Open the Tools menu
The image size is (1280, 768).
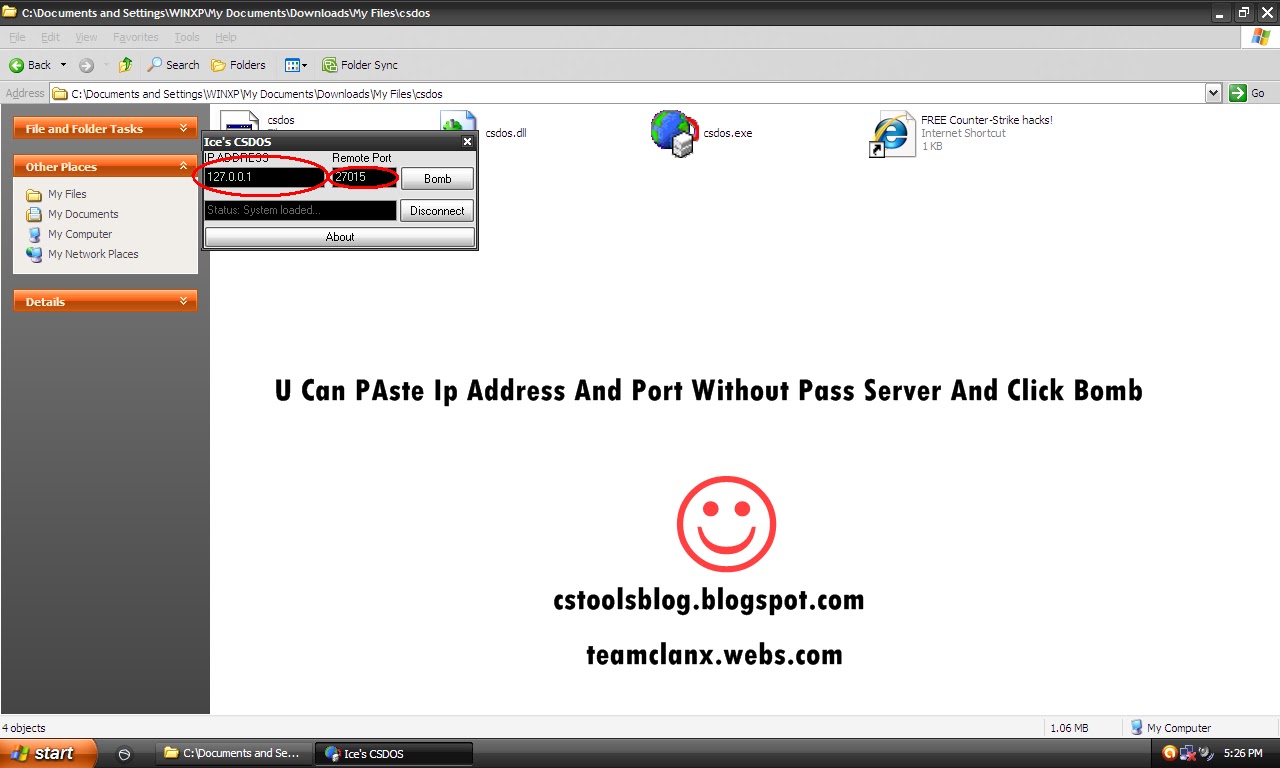tap(187, 37)
